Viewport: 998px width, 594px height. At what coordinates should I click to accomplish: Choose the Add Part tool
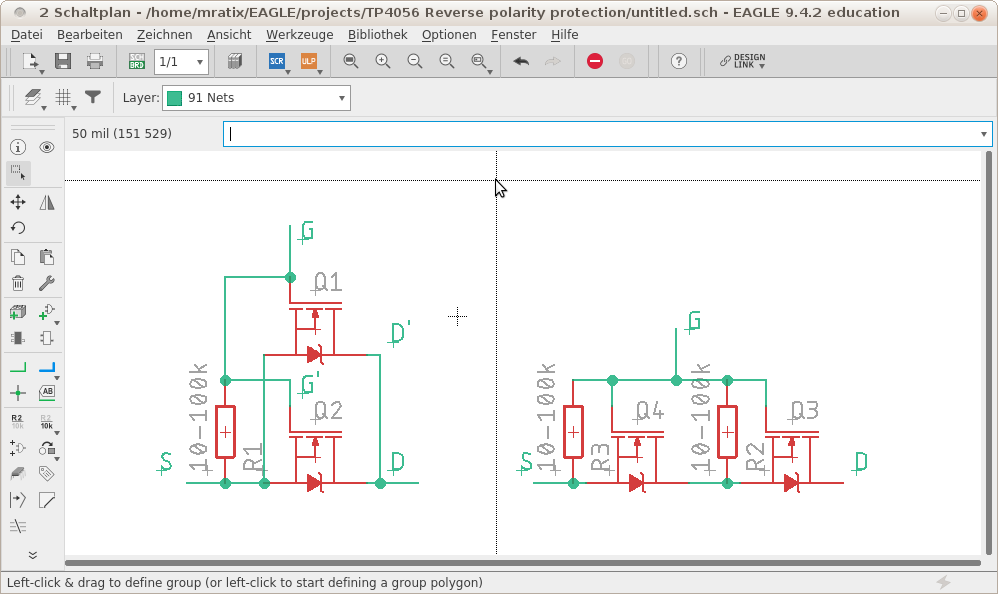(18, 312)
